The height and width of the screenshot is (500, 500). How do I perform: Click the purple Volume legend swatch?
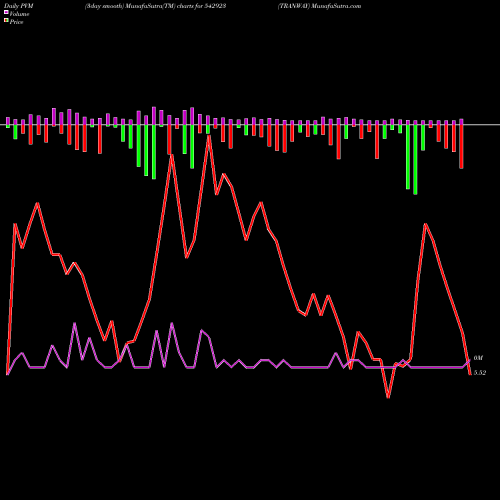coord(6,12)
